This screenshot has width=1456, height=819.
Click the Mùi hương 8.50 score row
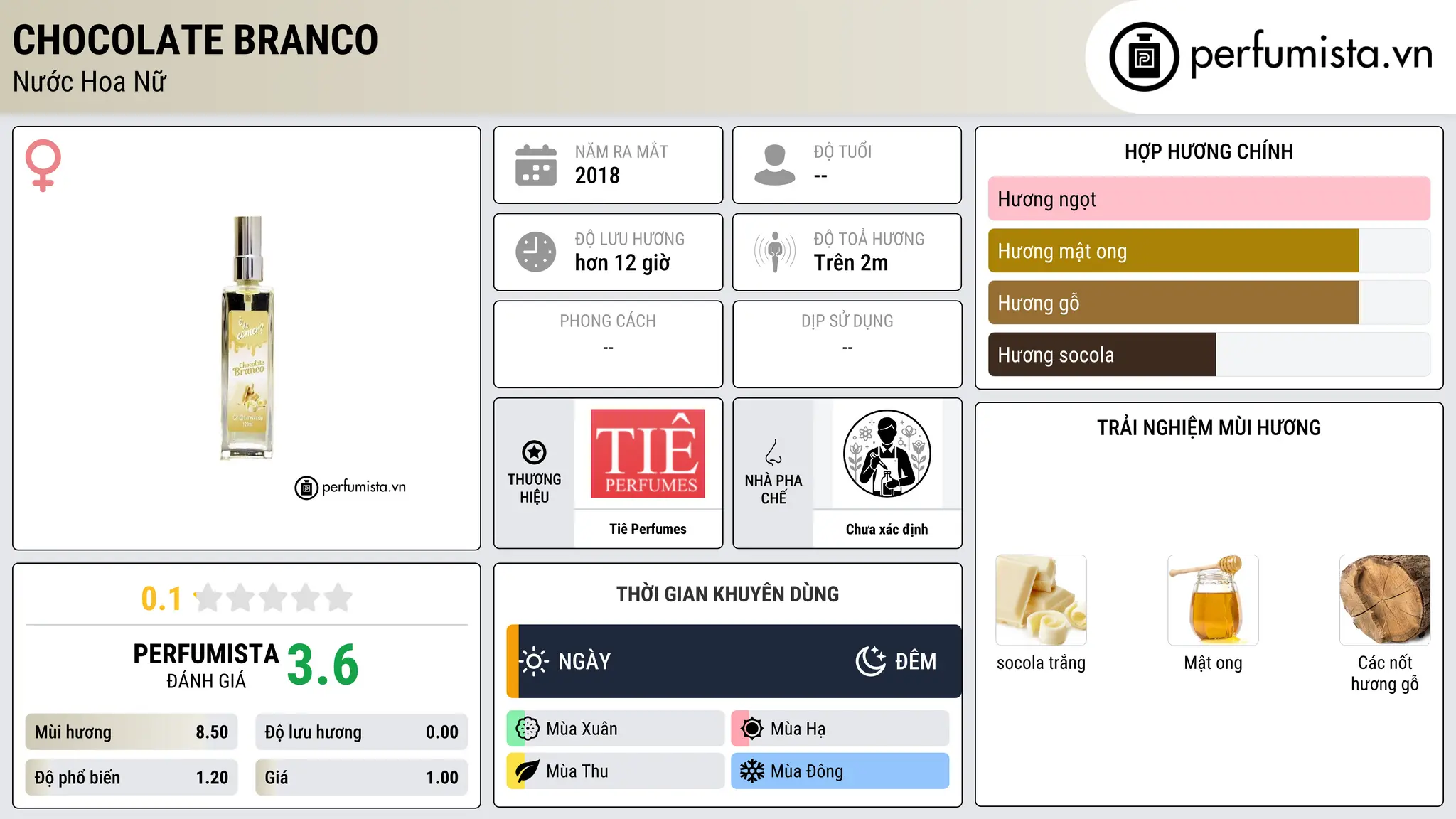(132, 732)
